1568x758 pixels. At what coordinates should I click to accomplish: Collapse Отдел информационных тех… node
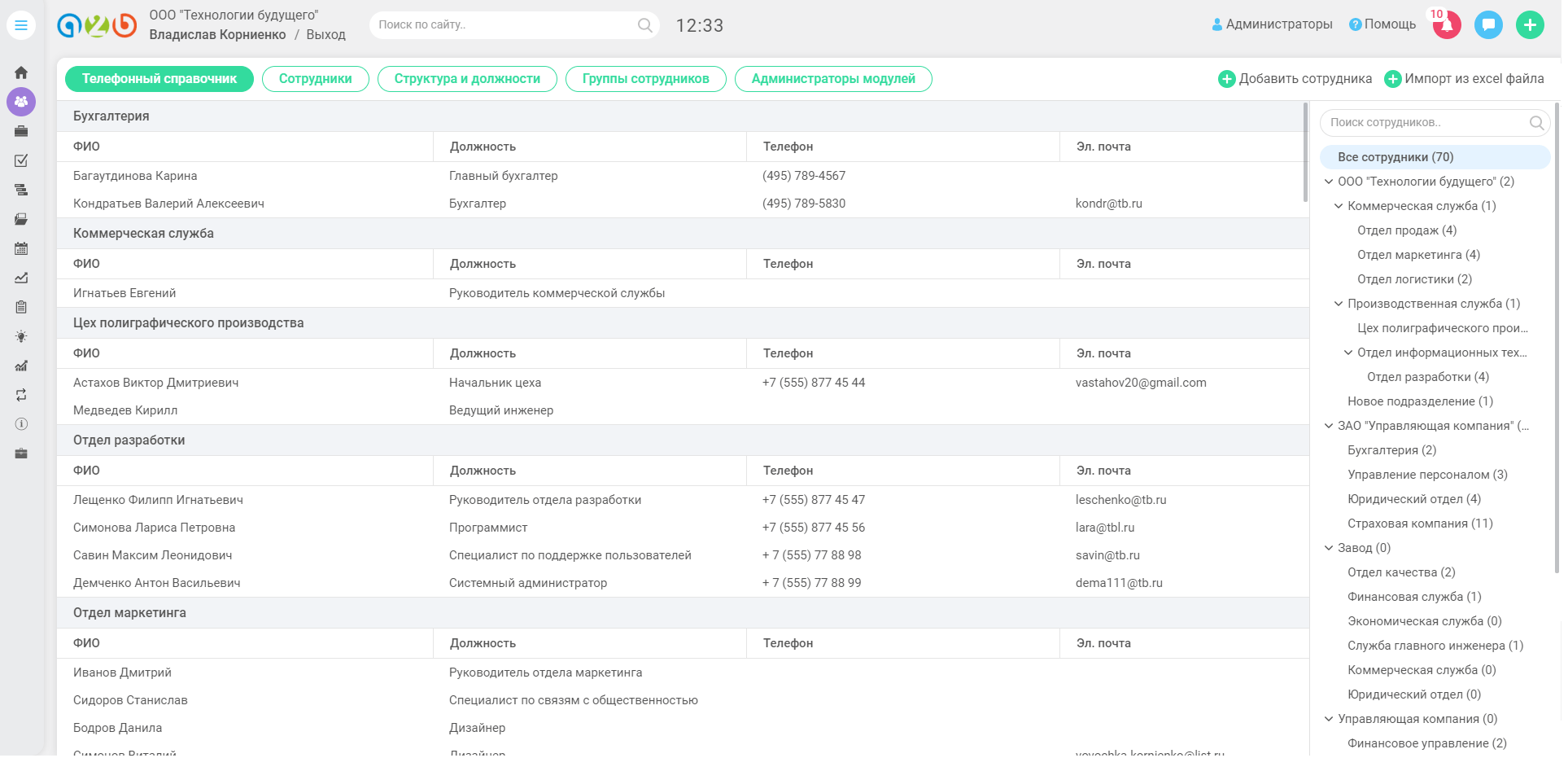1348,353
